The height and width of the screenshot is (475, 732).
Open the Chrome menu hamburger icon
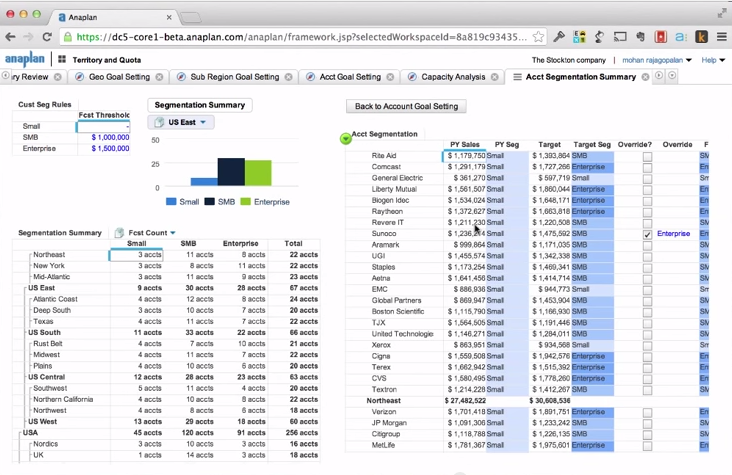[722, 37]
